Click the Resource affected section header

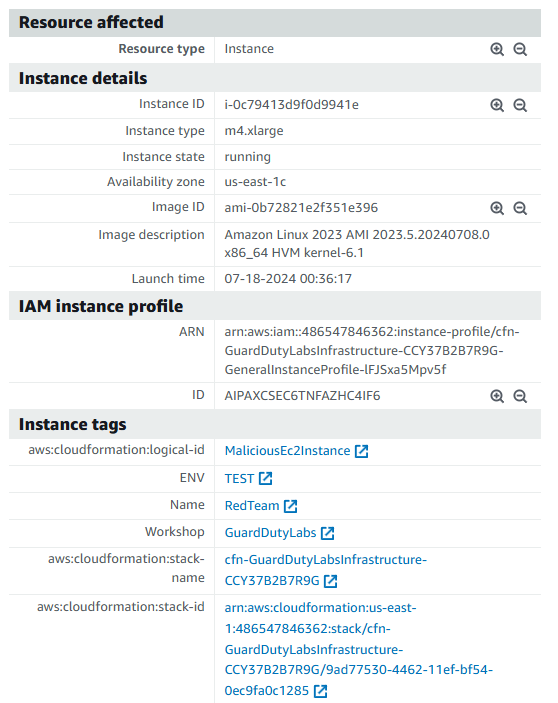coord(275,23)
